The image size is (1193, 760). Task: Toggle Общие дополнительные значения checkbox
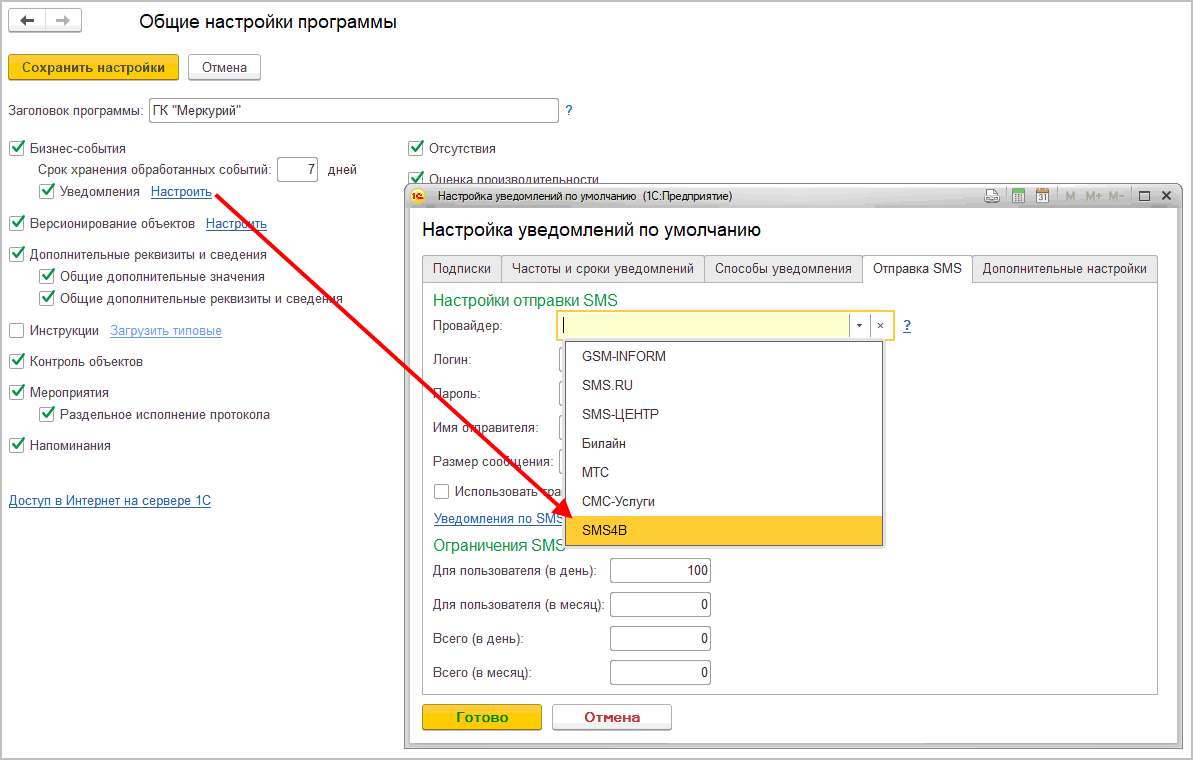[x=47, y=276]
